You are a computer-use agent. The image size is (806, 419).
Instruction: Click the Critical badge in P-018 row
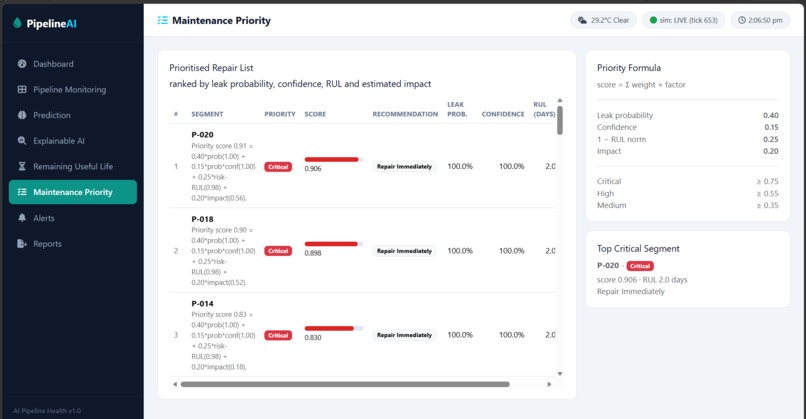coord(278,251)
